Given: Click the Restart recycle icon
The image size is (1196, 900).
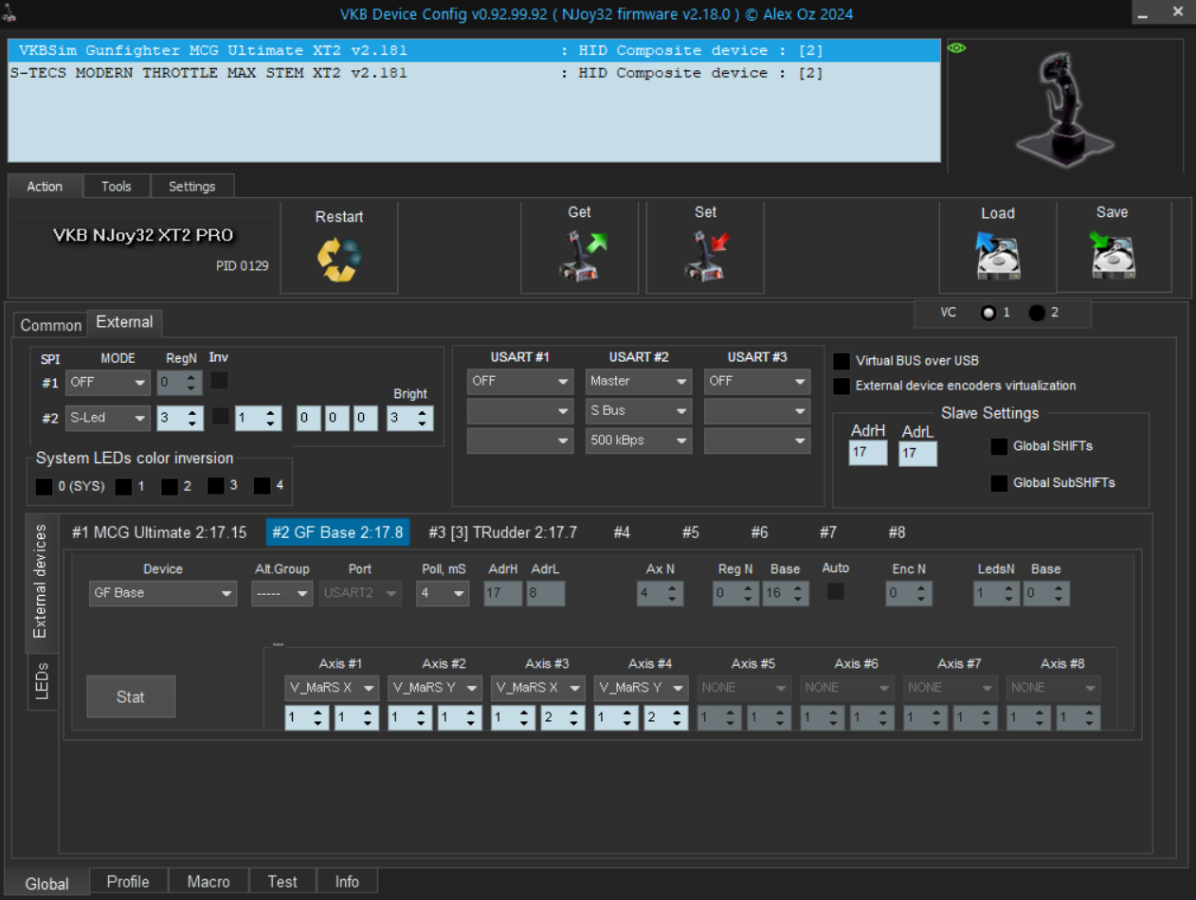Looking at the screenshot, I should click(339, 259).
